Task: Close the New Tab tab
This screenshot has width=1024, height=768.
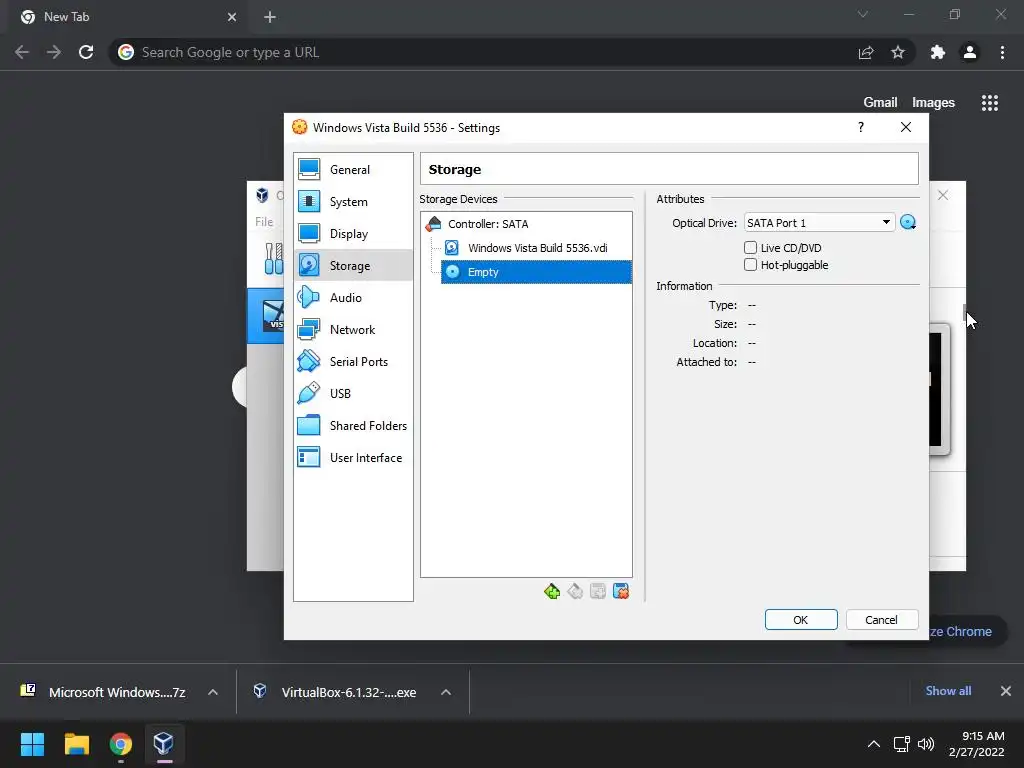Action: [x=232, y=17]
